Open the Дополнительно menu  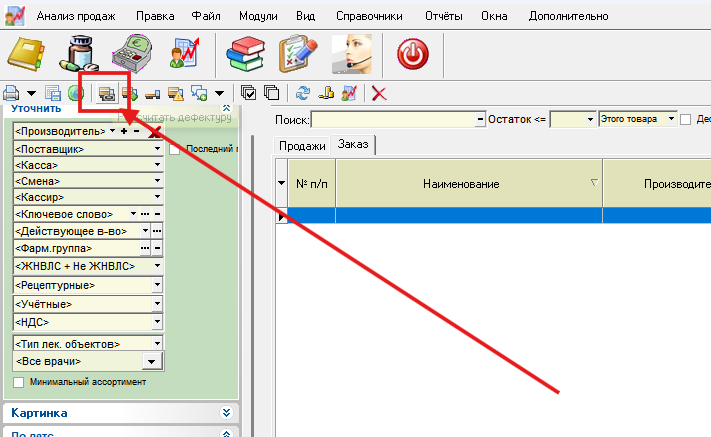[568, 16]
